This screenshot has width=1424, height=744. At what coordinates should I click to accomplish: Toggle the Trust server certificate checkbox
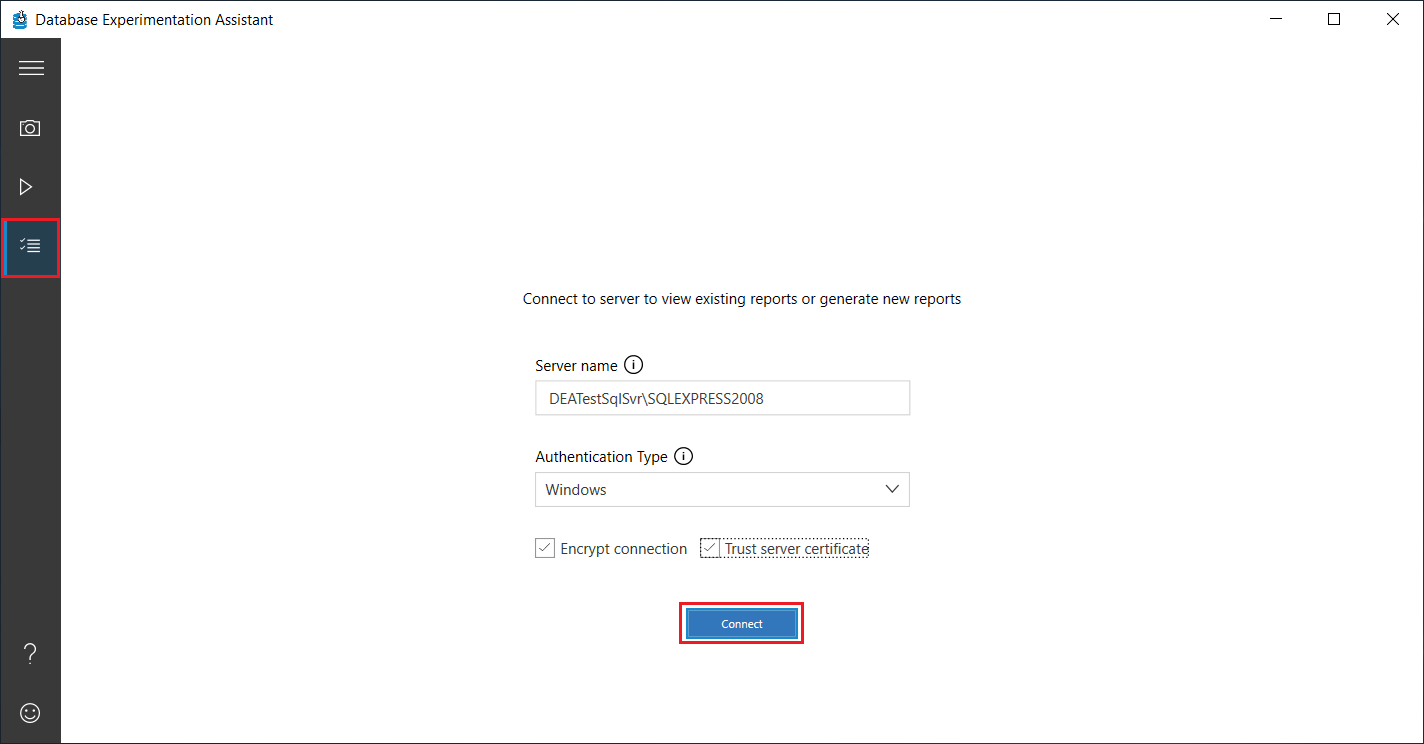point(710,548)
